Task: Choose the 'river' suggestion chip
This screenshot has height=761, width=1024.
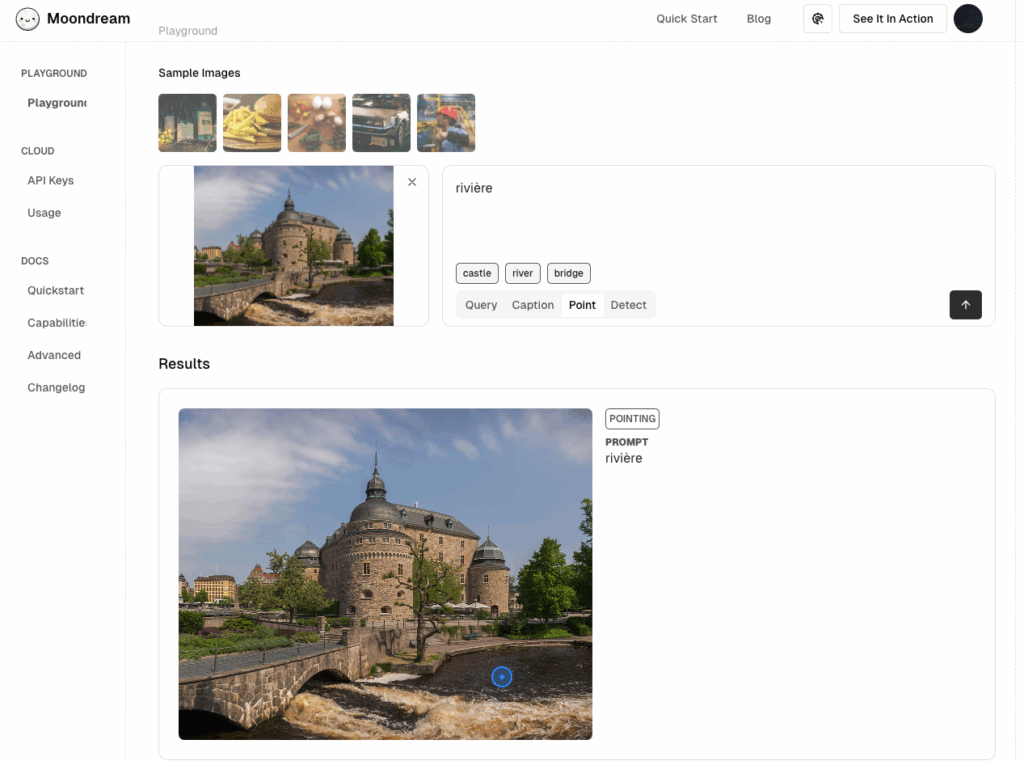Action: click(x=522, y=273)
